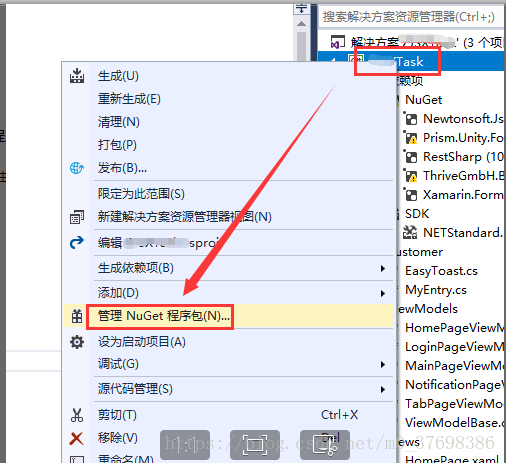Click the fit-to-window viewer button
The height and width of the screenshot is (463, 506).
tap(255, 445)
